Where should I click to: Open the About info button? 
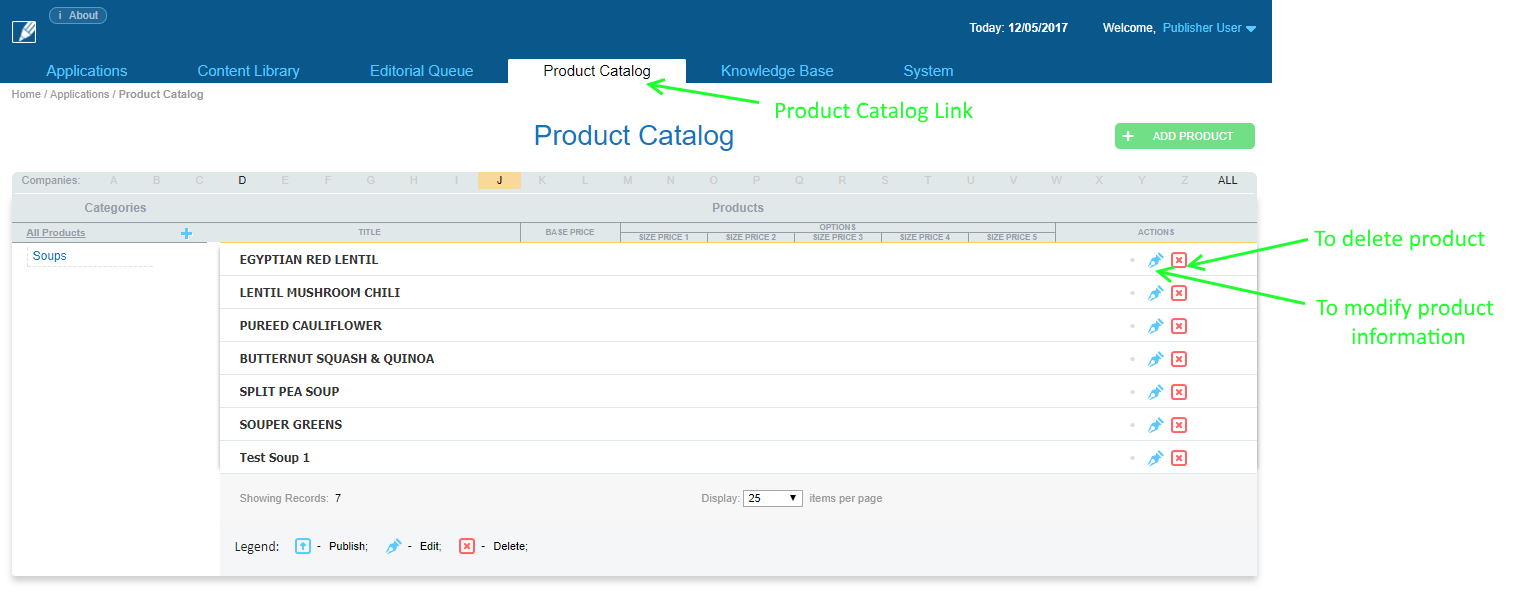[x=78, y=15]
